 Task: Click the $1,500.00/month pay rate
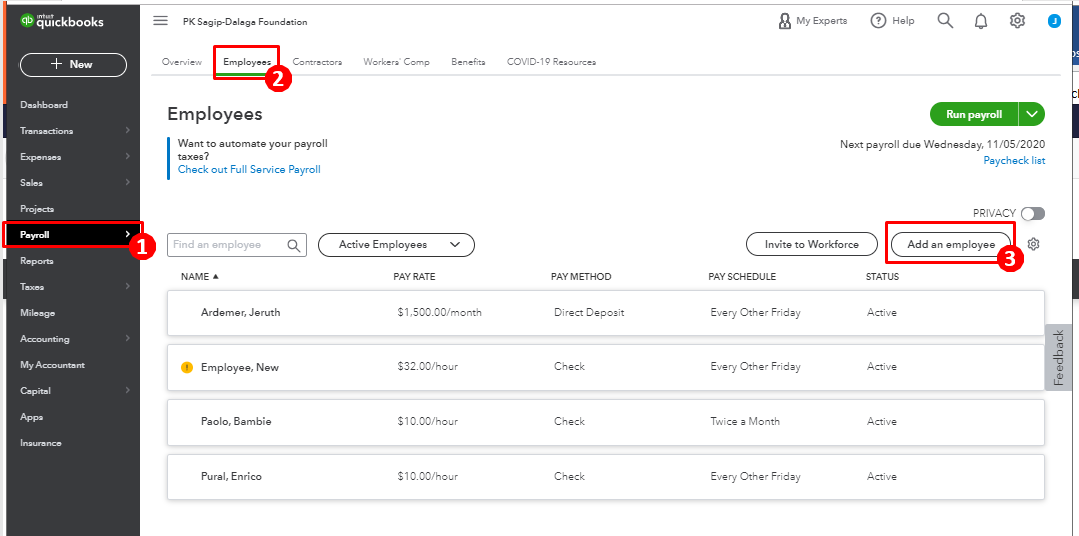[x=440, y=312]
